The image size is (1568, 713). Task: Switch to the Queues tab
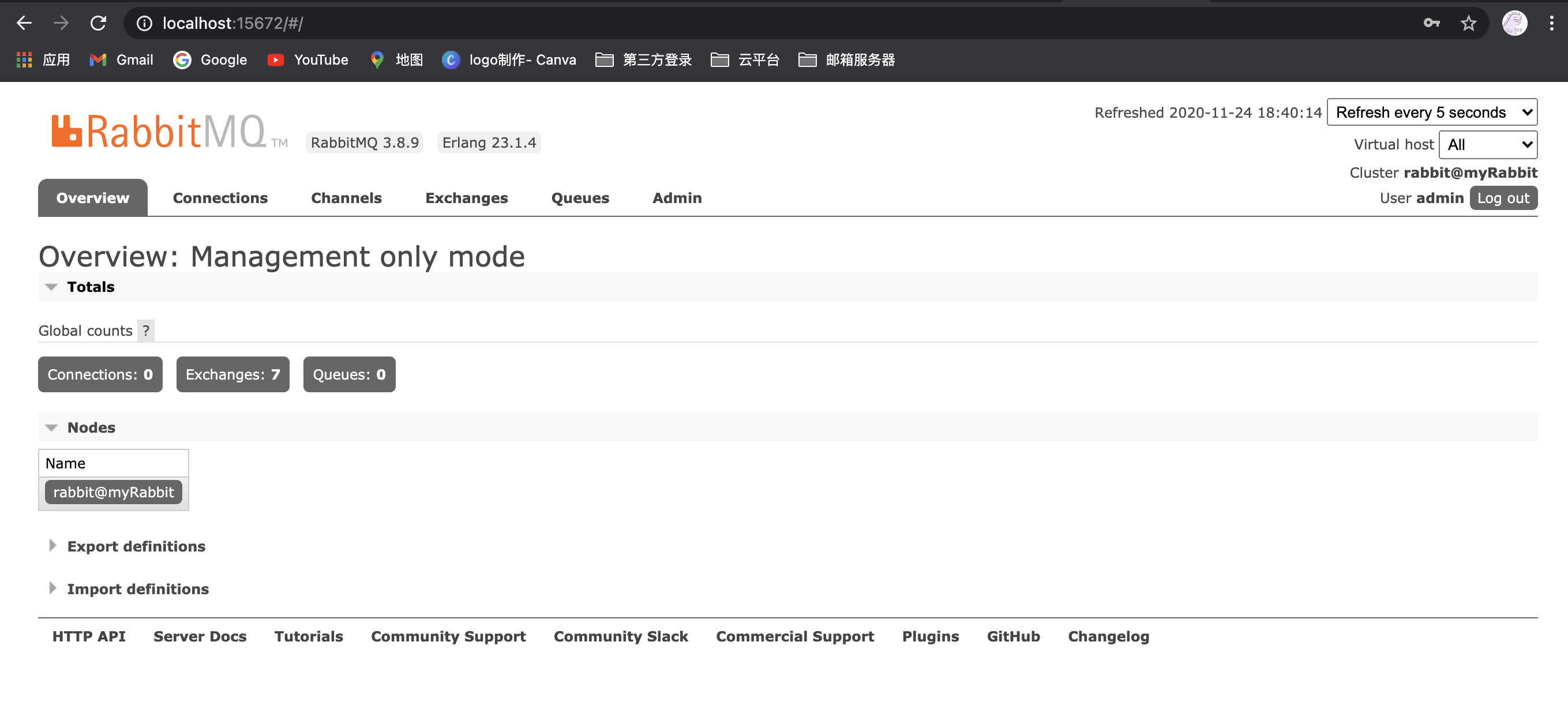coord(579,198)
